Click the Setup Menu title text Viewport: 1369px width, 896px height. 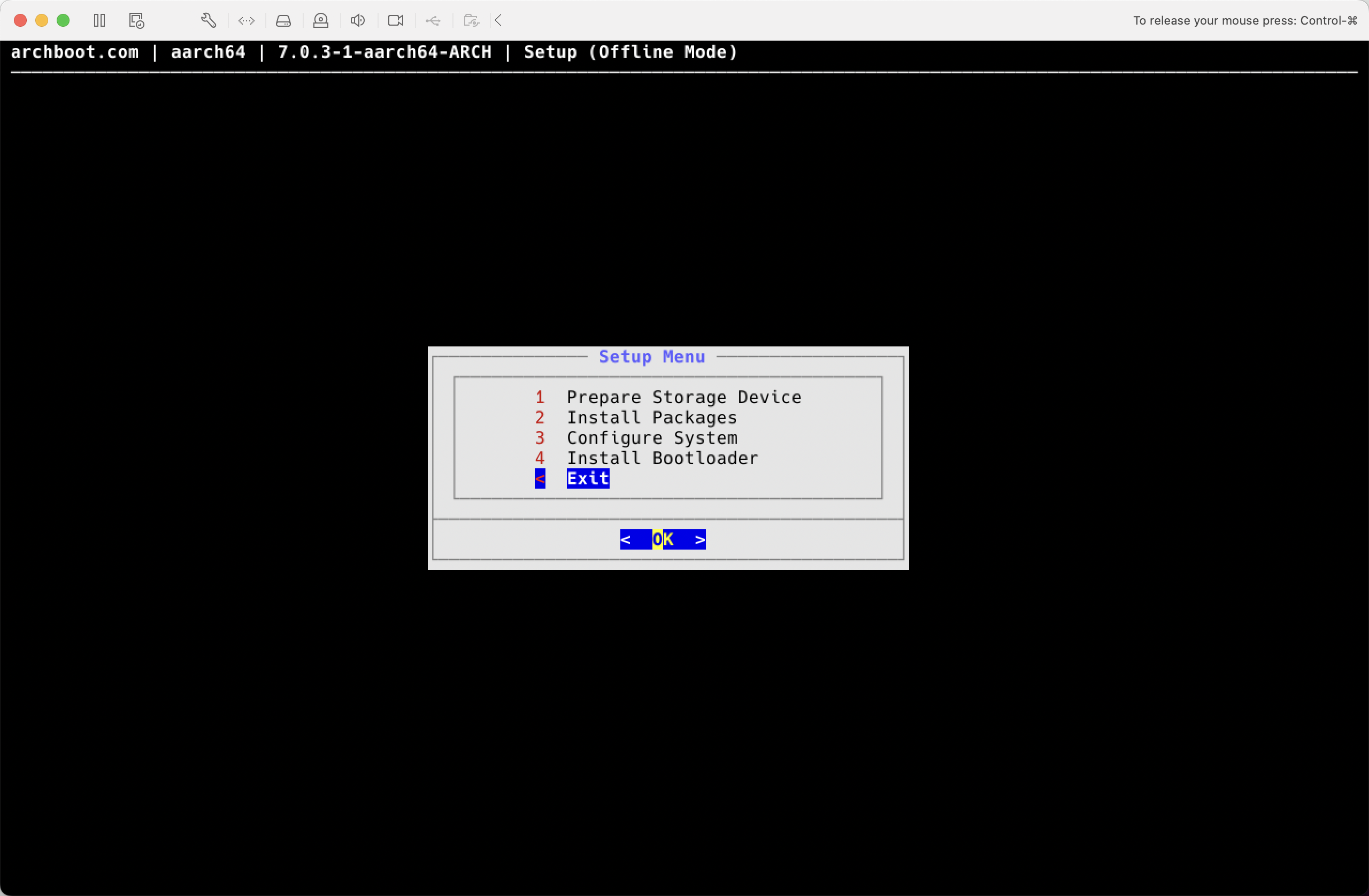click(652, 357)
